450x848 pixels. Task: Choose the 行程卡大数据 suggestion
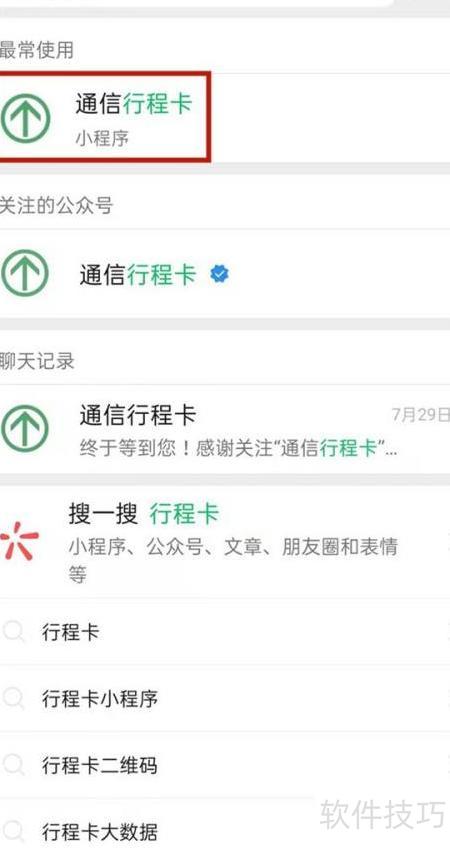coord(225,825)
